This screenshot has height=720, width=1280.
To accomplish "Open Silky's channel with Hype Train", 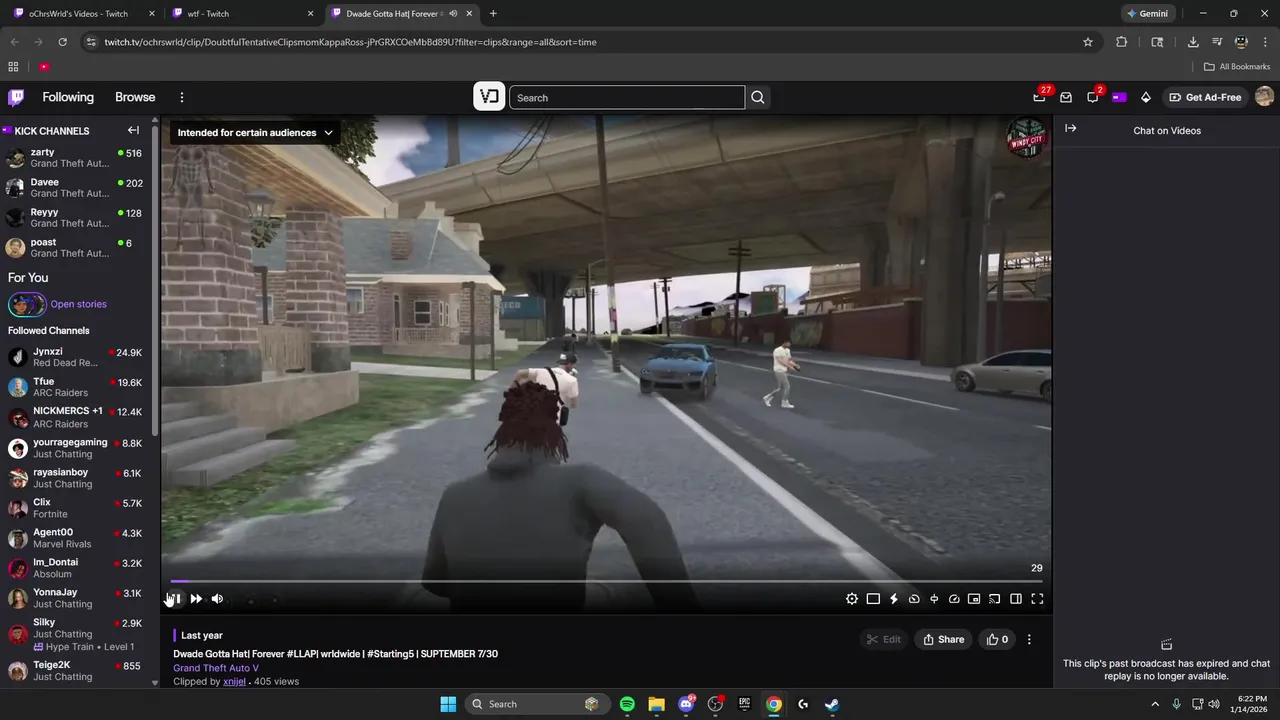I will [x=76, y=634].
